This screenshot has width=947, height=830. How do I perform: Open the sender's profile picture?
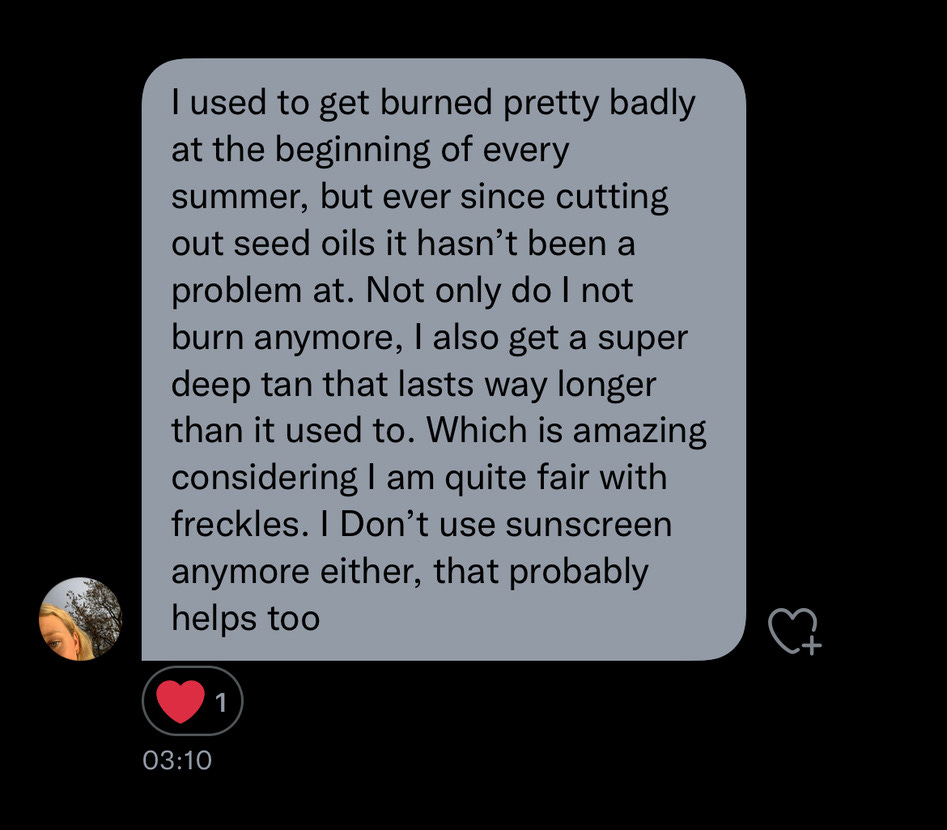(x=80, y=619)
